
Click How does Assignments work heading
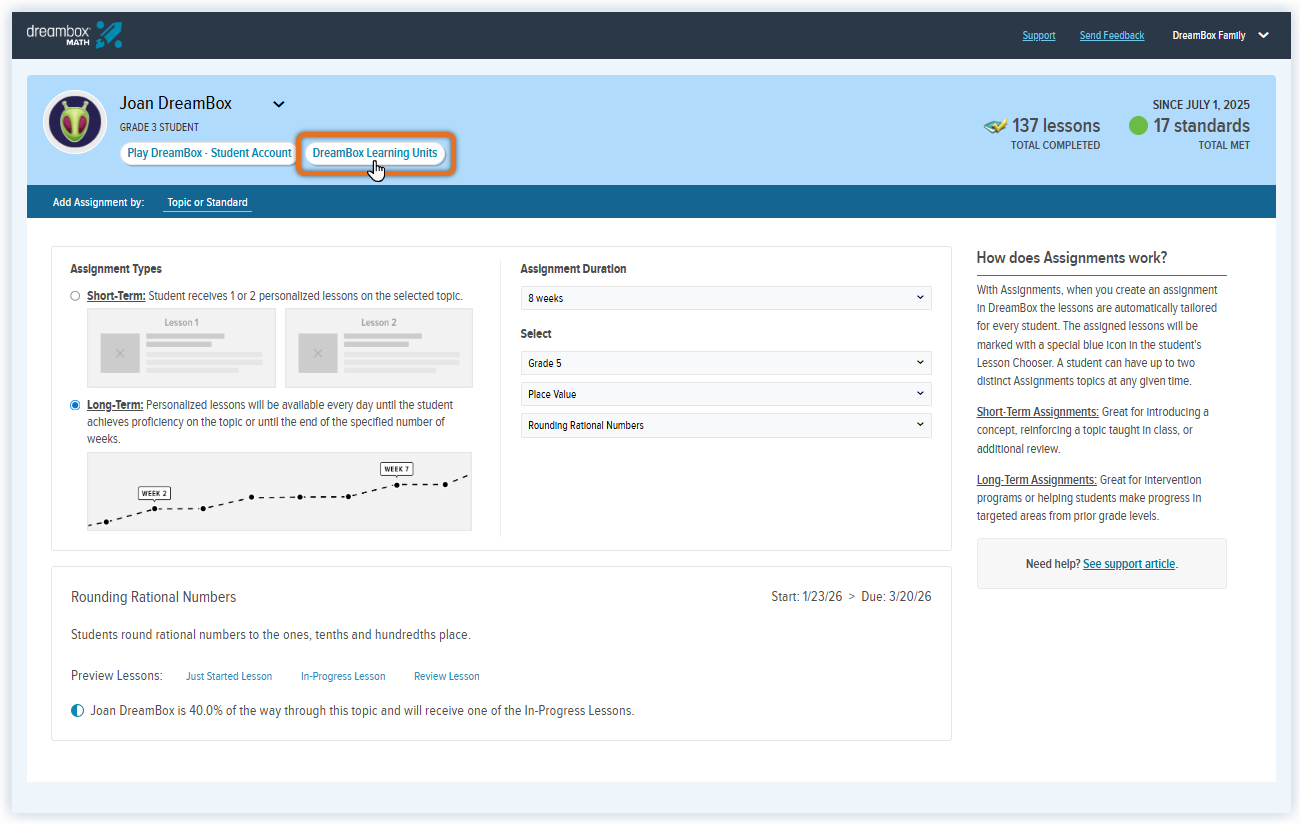point(1072,258)
